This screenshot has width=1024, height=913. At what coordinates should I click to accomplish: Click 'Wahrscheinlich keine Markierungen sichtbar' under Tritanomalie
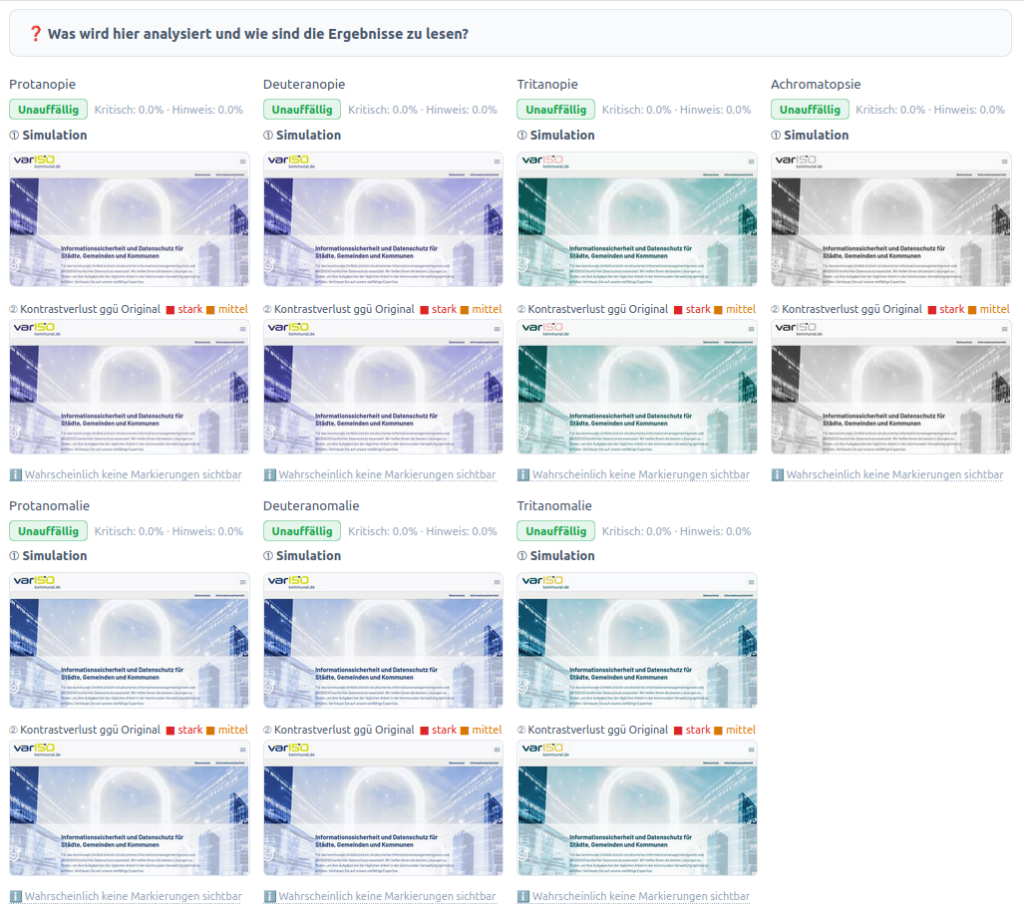click(x=641, y=896)
